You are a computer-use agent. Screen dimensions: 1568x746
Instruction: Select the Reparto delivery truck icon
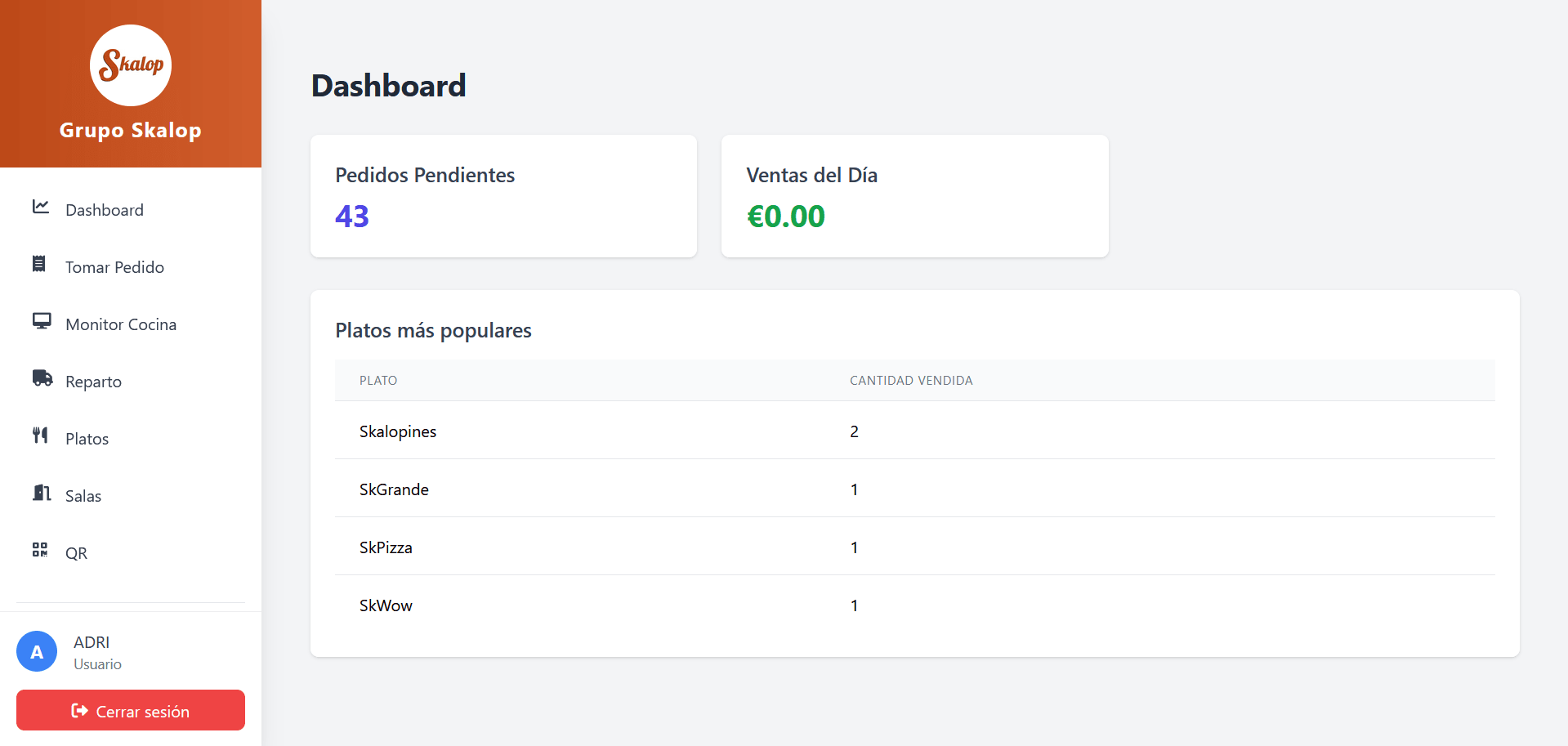[40, 379]
